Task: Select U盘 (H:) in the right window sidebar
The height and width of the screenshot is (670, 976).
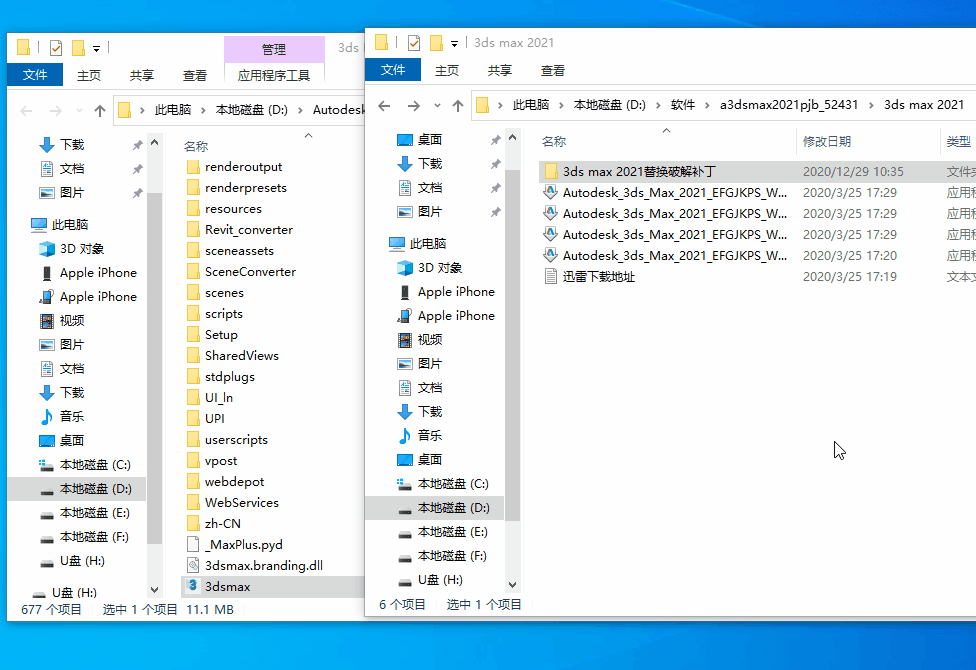Action: tap(439, 580)
